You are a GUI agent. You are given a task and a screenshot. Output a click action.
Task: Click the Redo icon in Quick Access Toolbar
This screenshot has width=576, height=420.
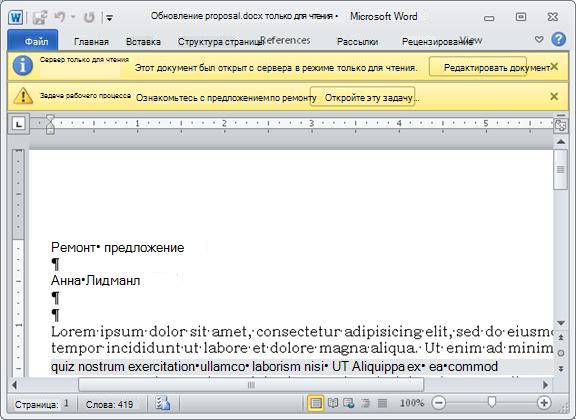89,17
